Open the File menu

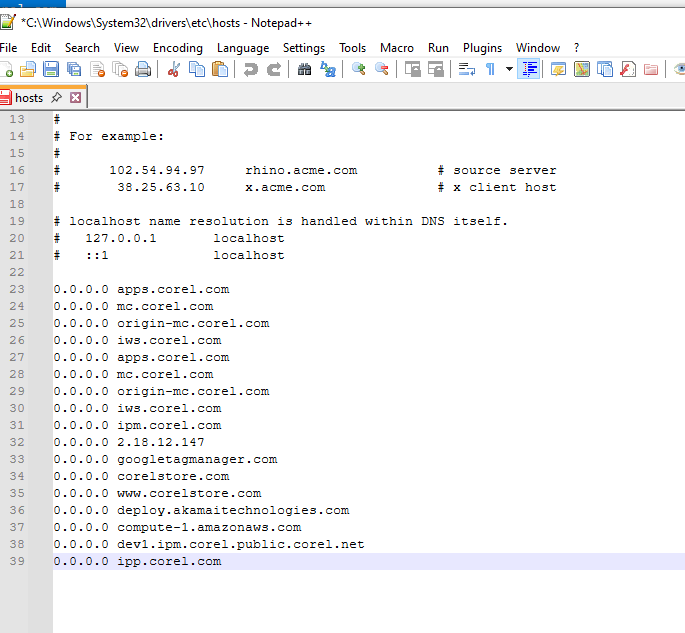(9, 48)
